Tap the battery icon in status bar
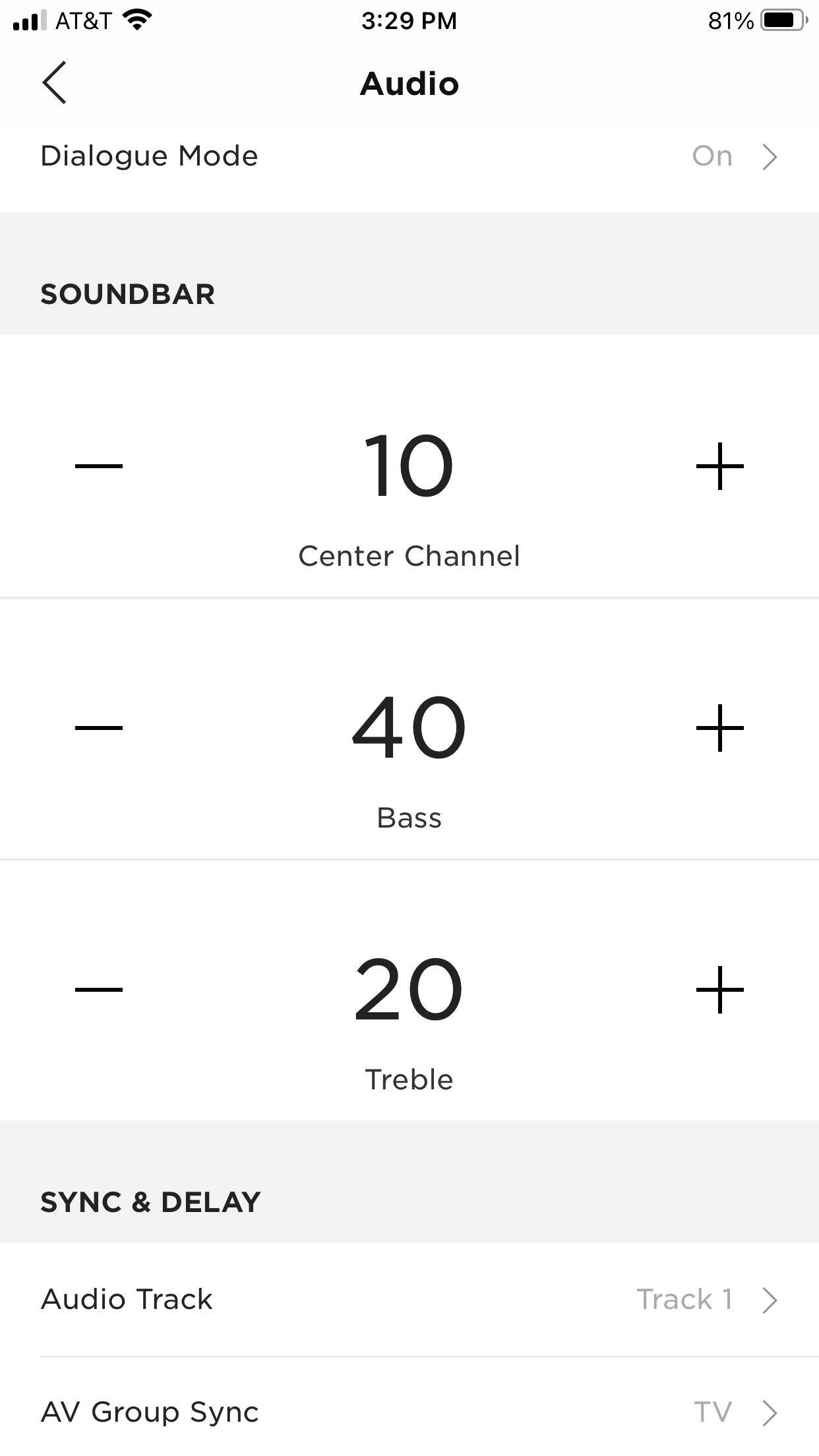819x1456 pixels. (x=783, y=20)
